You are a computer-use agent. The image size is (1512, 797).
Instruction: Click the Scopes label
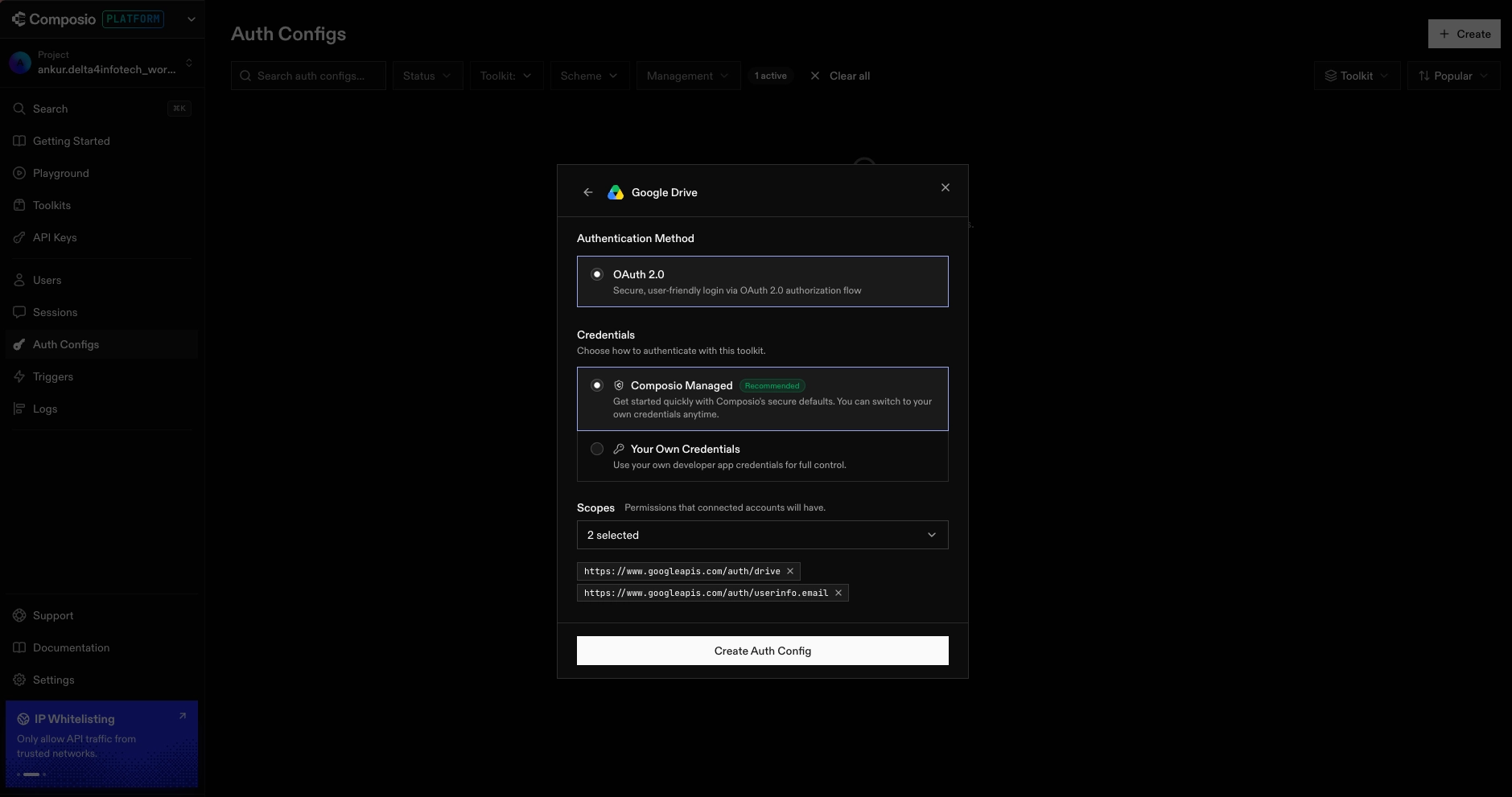tap(595, 507)
